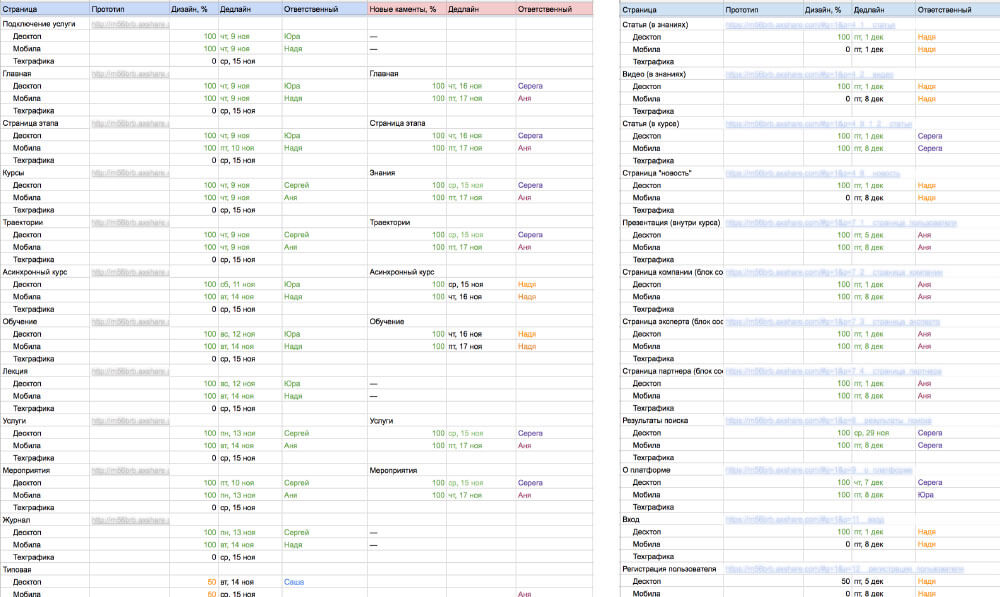Click the Юра cell under О платформе
Screen dimensions: 1000x597
(926, 495)
